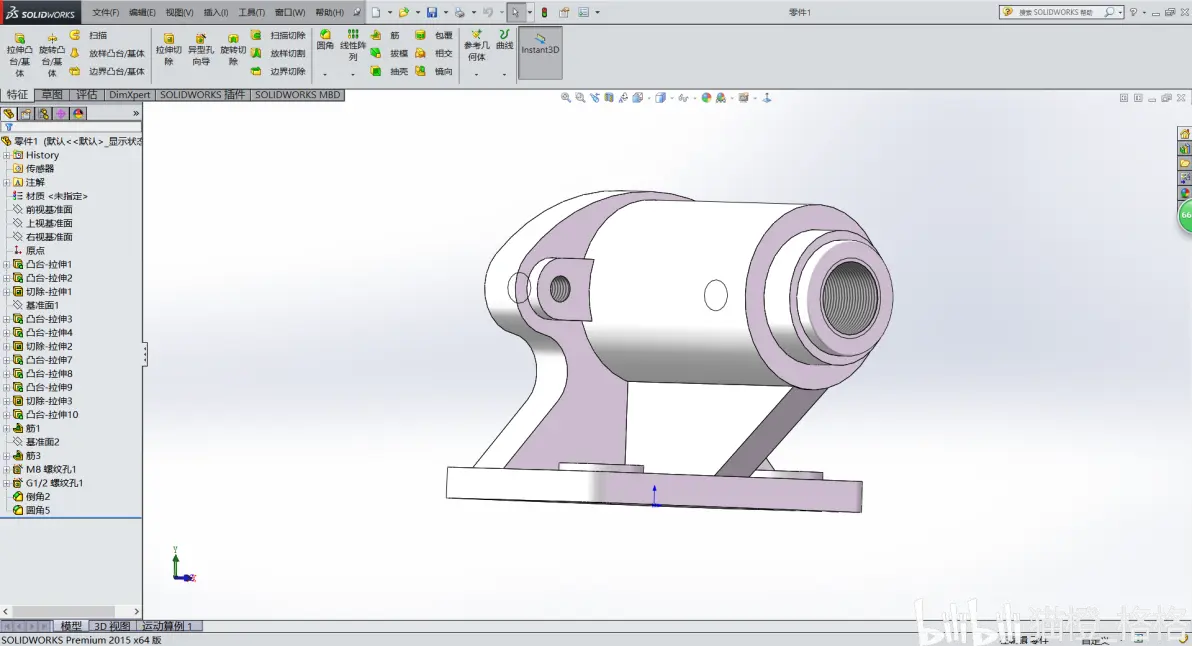Open the 异型孔向导 hole wizard
The width and height of the screenshot is (1192, 646).
pos(201,49)
